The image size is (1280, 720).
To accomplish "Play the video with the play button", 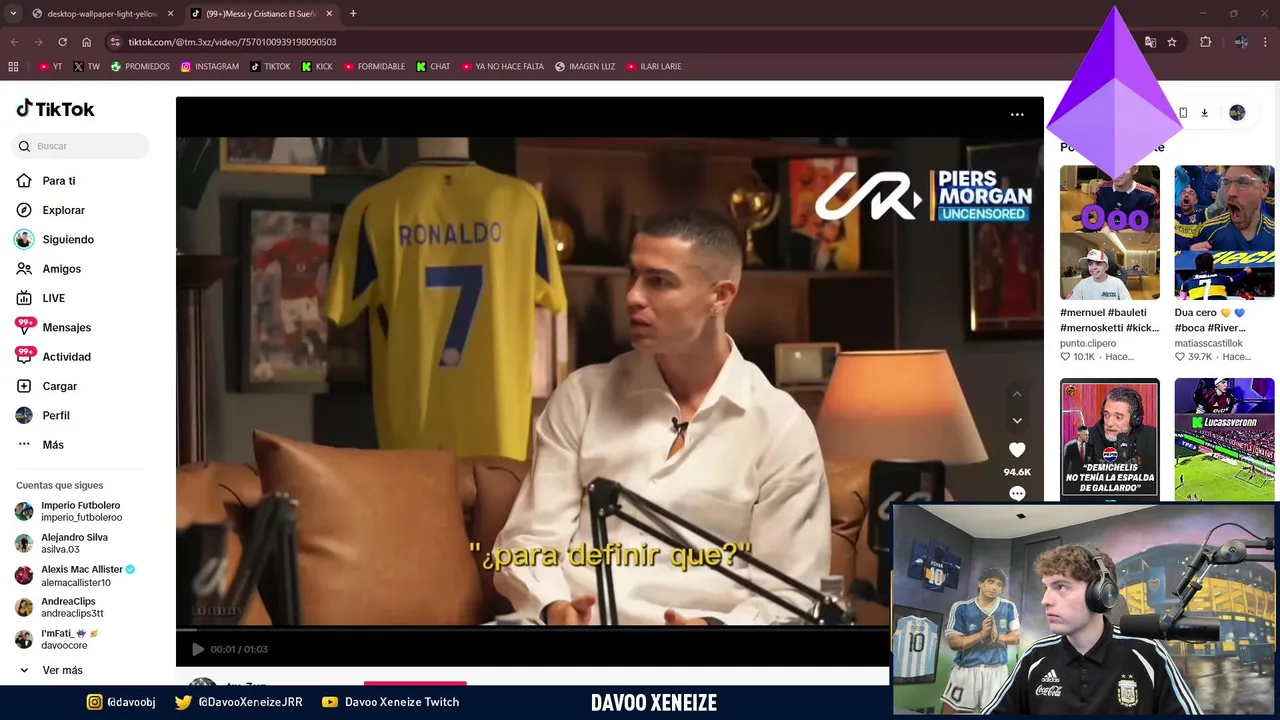I will click(x=197, y=649).
